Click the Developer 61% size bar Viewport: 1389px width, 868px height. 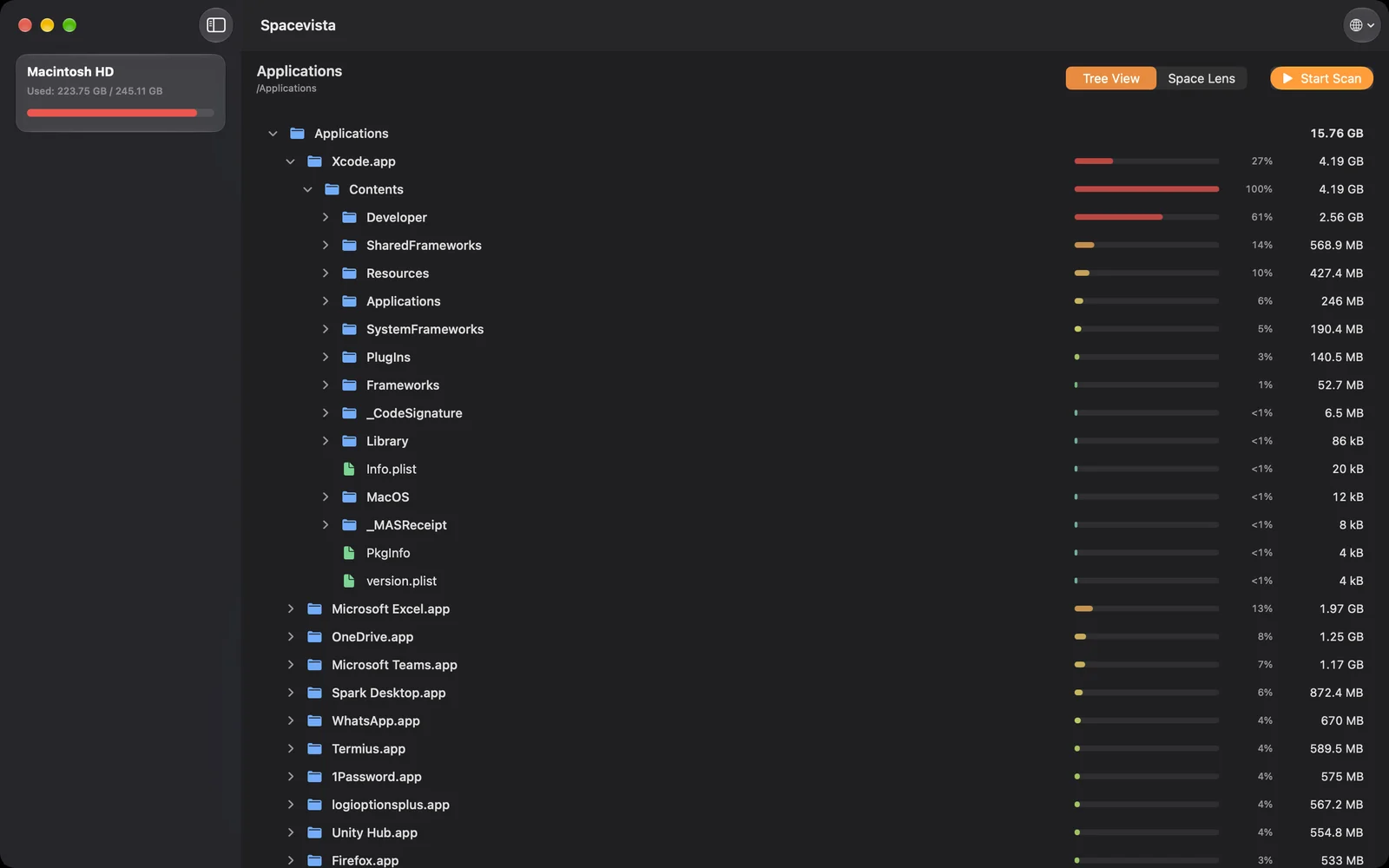point(1146,217)
